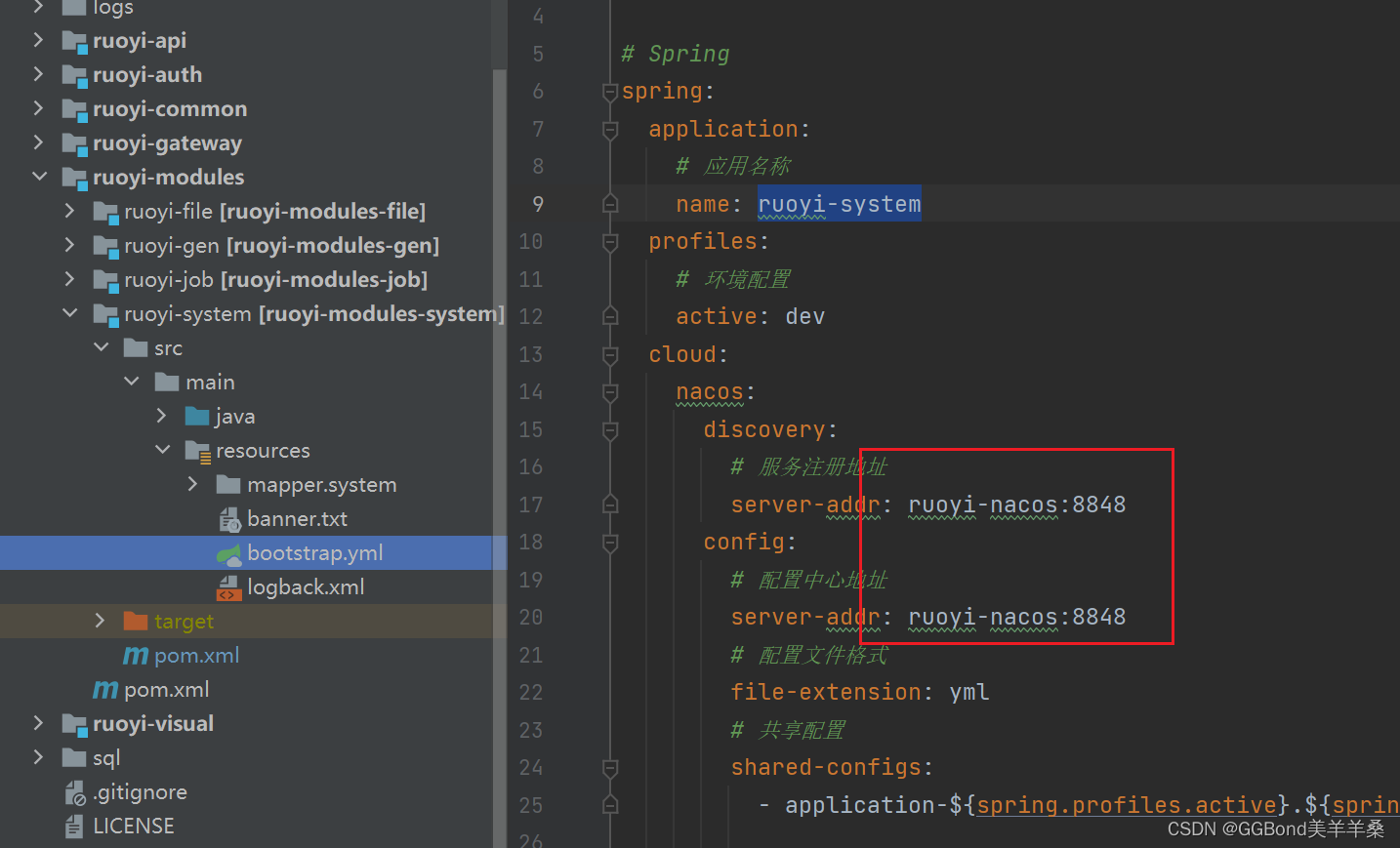Viewport: 1400px width, 848px height.
Task: Click the ruoyi-job module folder icon
Action: click(x=105, y=281)
